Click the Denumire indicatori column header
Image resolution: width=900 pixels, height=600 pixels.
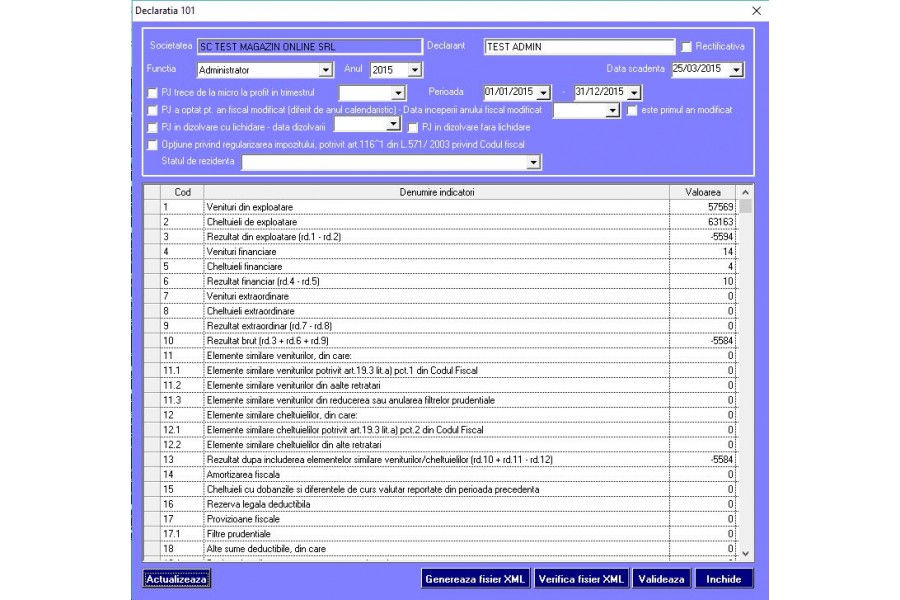pyautogui.click(x=437, y=192)
